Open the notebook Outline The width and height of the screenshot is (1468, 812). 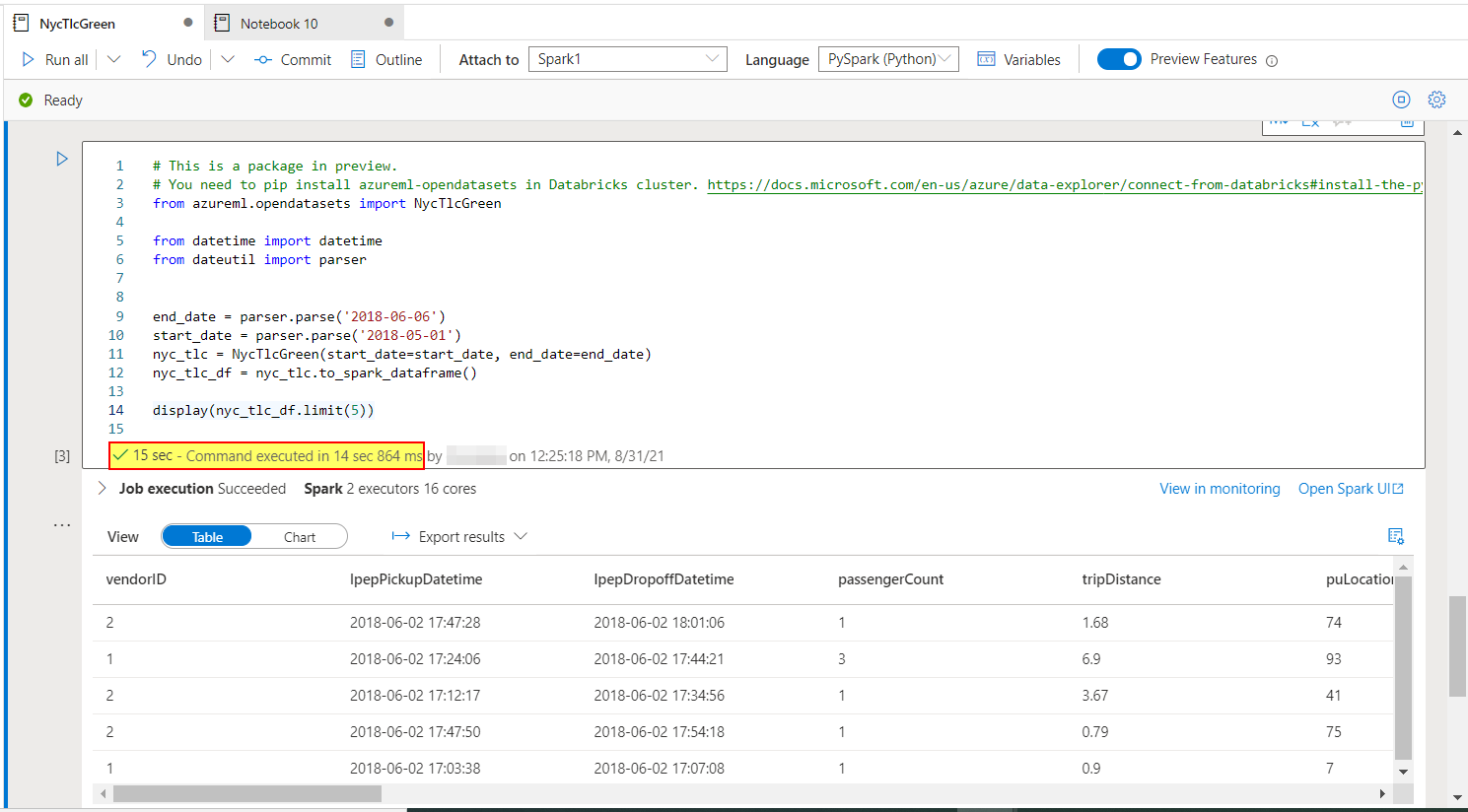pyautogui.click(x=386, y=59)
